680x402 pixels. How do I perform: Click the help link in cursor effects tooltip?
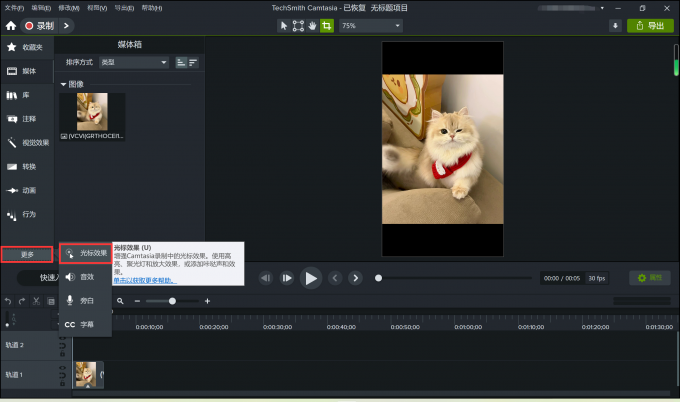click(x=144, y=280)
